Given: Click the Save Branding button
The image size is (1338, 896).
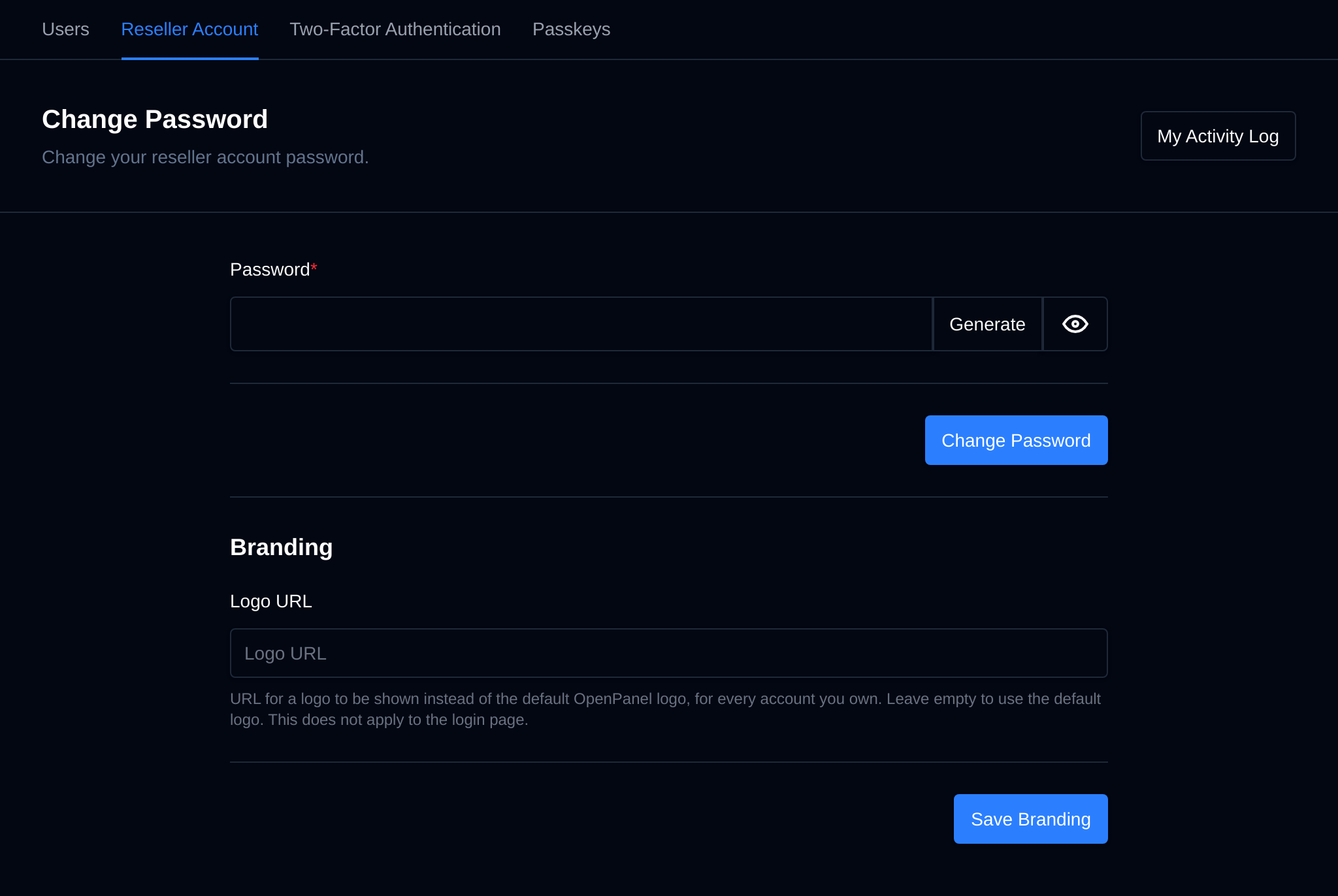Looking at the screenshot, I should click(x=1030, y=819).
